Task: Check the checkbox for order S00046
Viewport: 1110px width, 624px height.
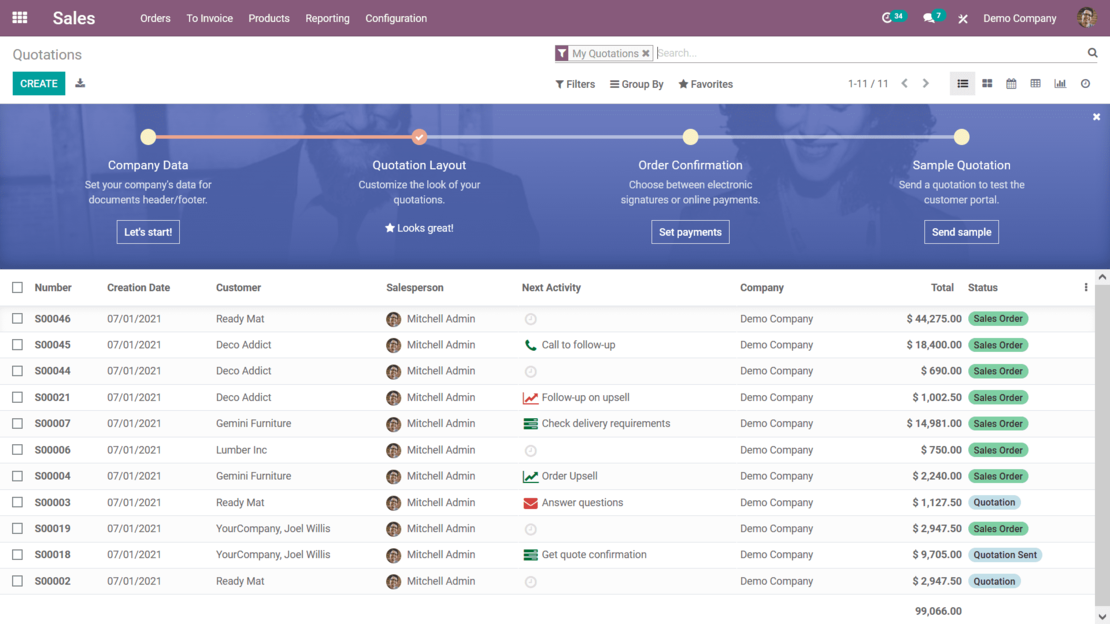Action: [x=17, y=318]
